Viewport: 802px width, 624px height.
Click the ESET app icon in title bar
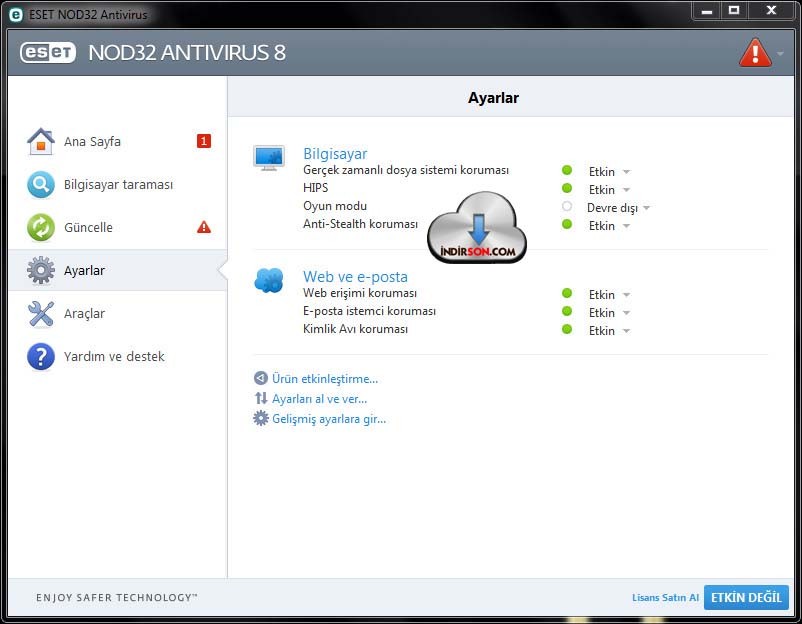(16, 15)
